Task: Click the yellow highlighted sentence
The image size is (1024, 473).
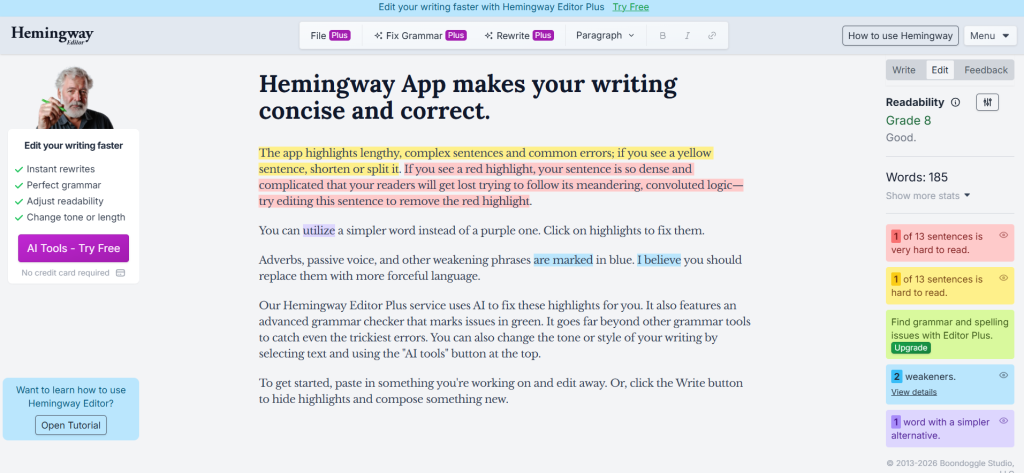Action: click(486, 161)
